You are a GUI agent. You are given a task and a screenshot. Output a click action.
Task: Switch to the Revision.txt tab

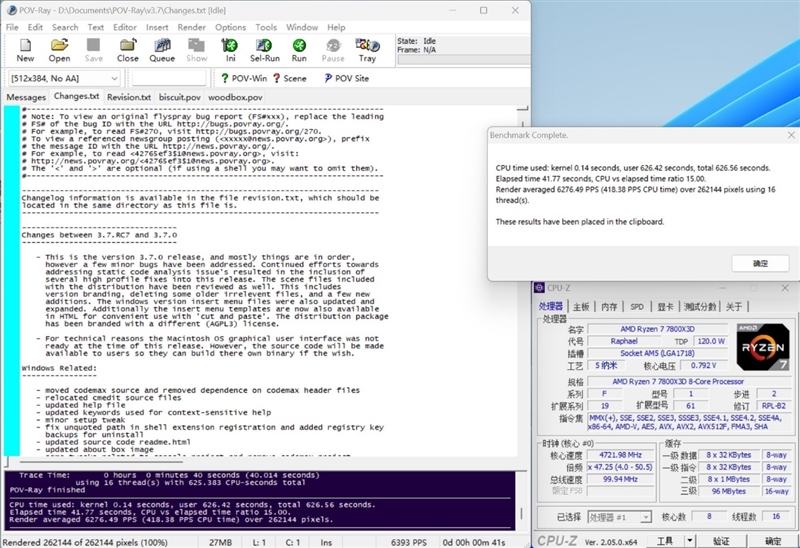click(129, 97)
